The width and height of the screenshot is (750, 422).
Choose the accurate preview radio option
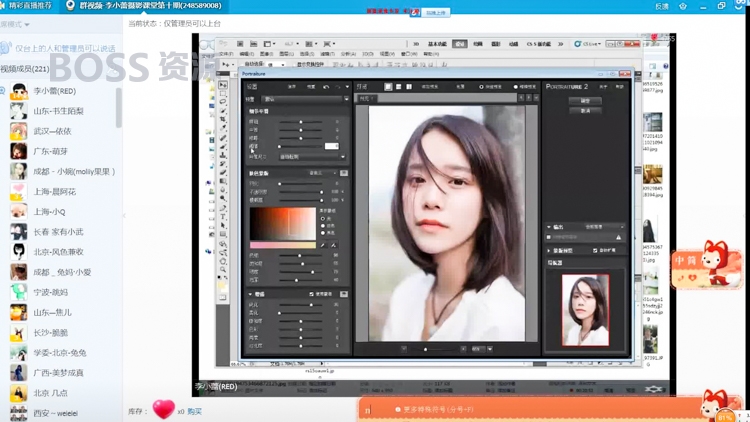(516, 87)
